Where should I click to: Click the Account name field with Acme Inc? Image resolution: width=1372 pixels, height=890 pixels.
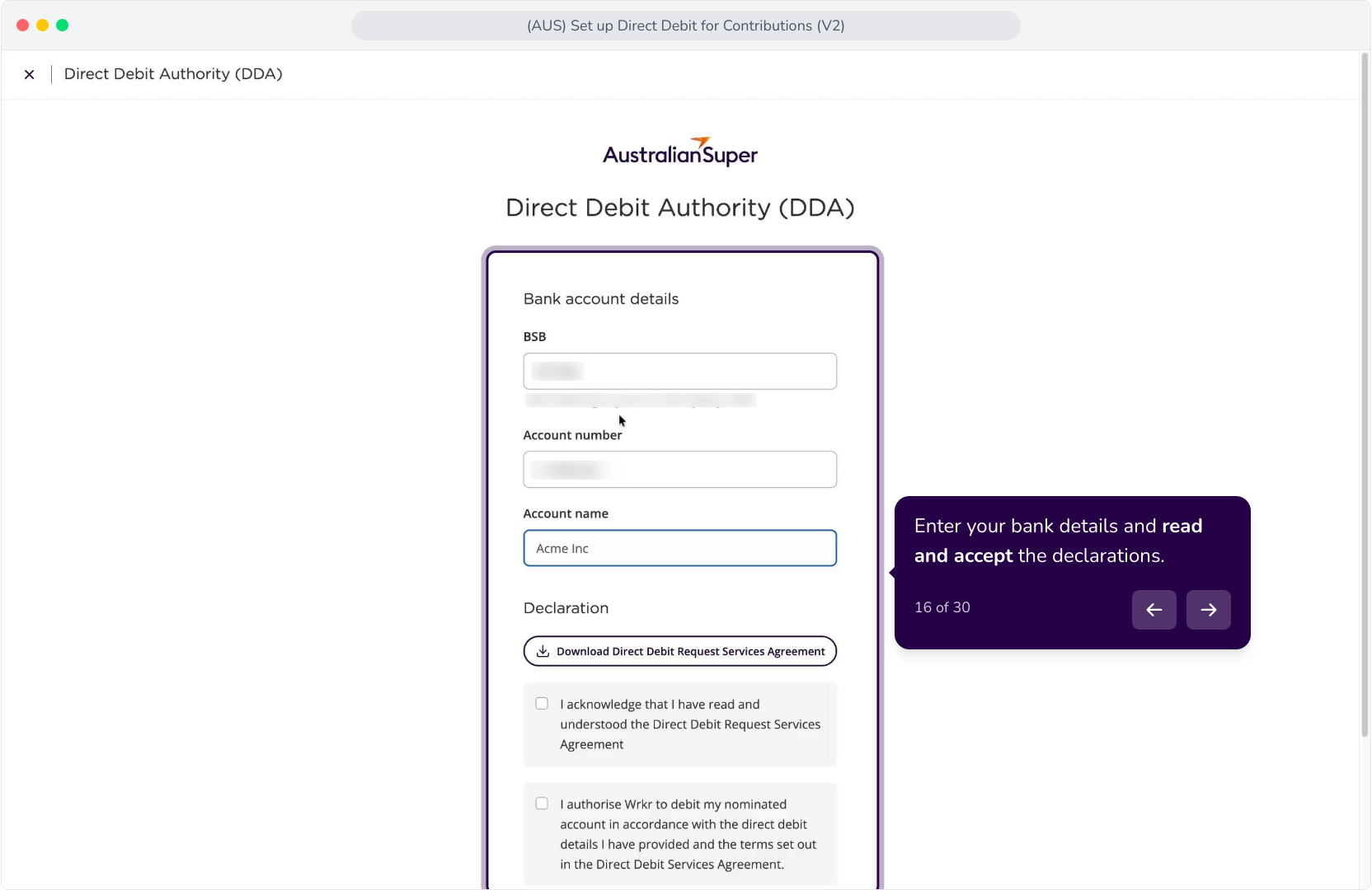click(x=680, y=548)
